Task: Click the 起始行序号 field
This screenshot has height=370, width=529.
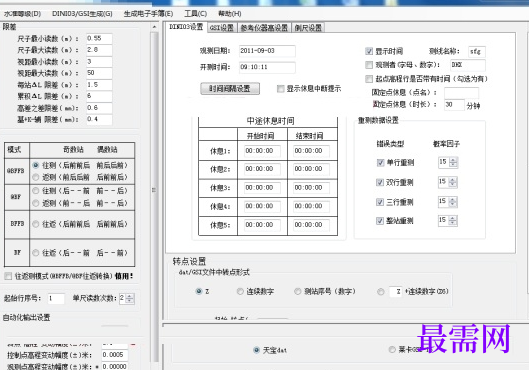Action: (x=56, y=298)
